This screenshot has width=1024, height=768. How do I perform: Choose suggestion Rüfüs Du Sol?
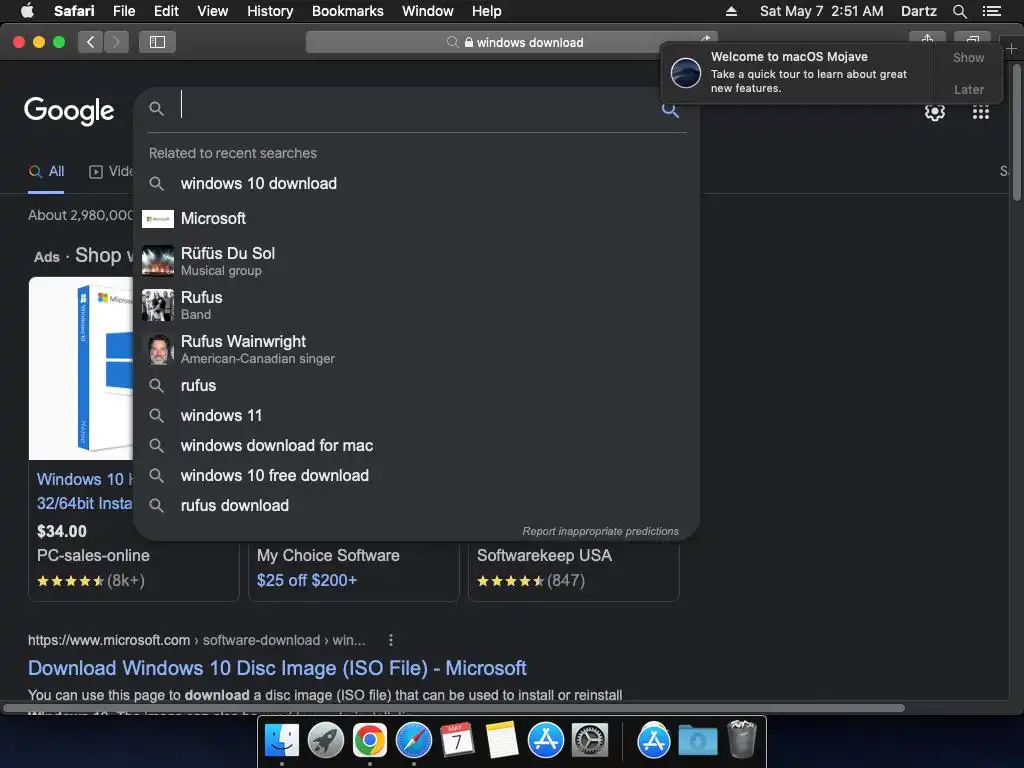[416, 261]
